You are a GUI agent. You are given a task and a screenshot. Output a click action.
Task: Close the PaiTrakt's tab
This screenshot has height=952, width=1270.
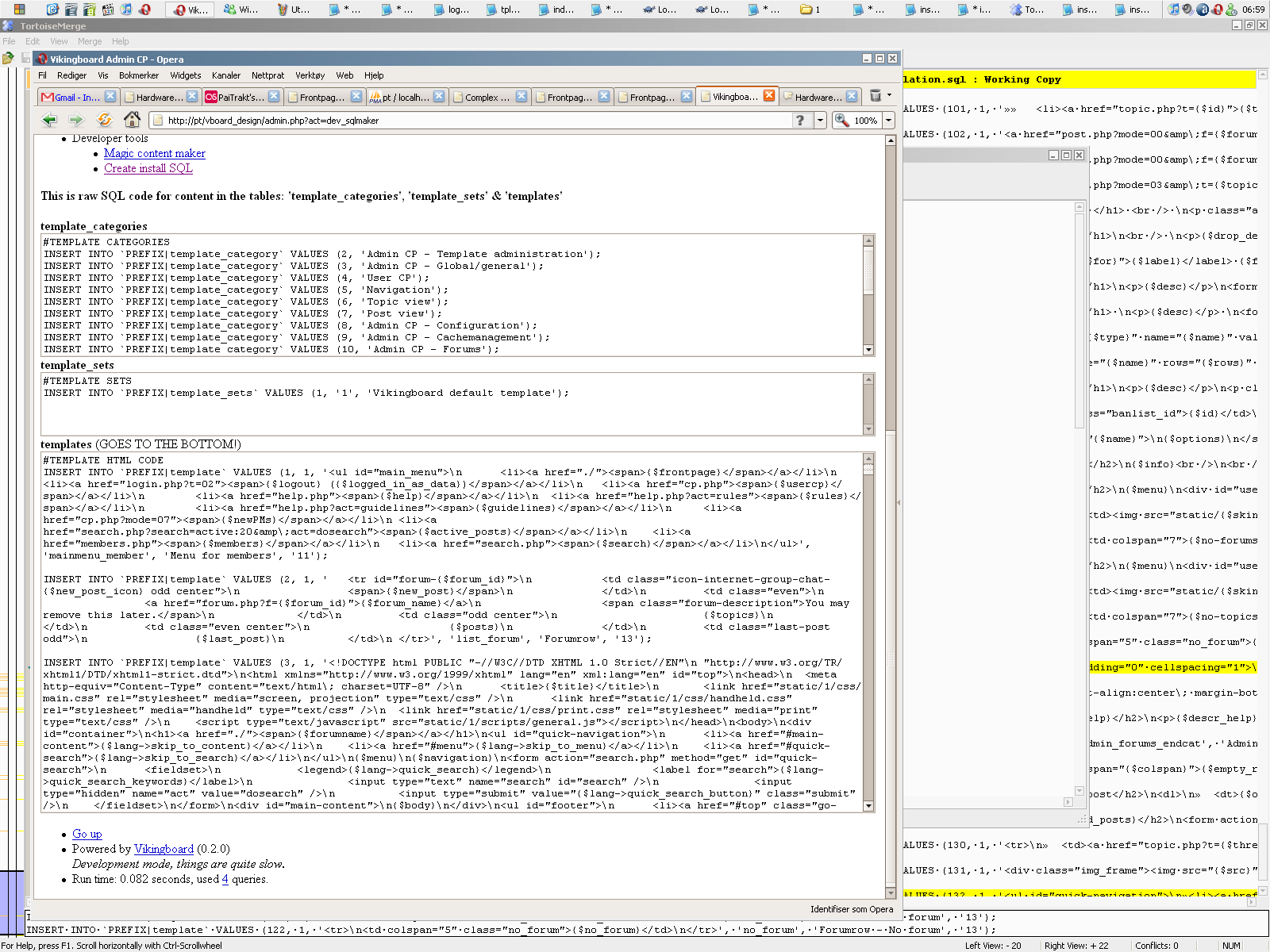[x=274, y=96]
